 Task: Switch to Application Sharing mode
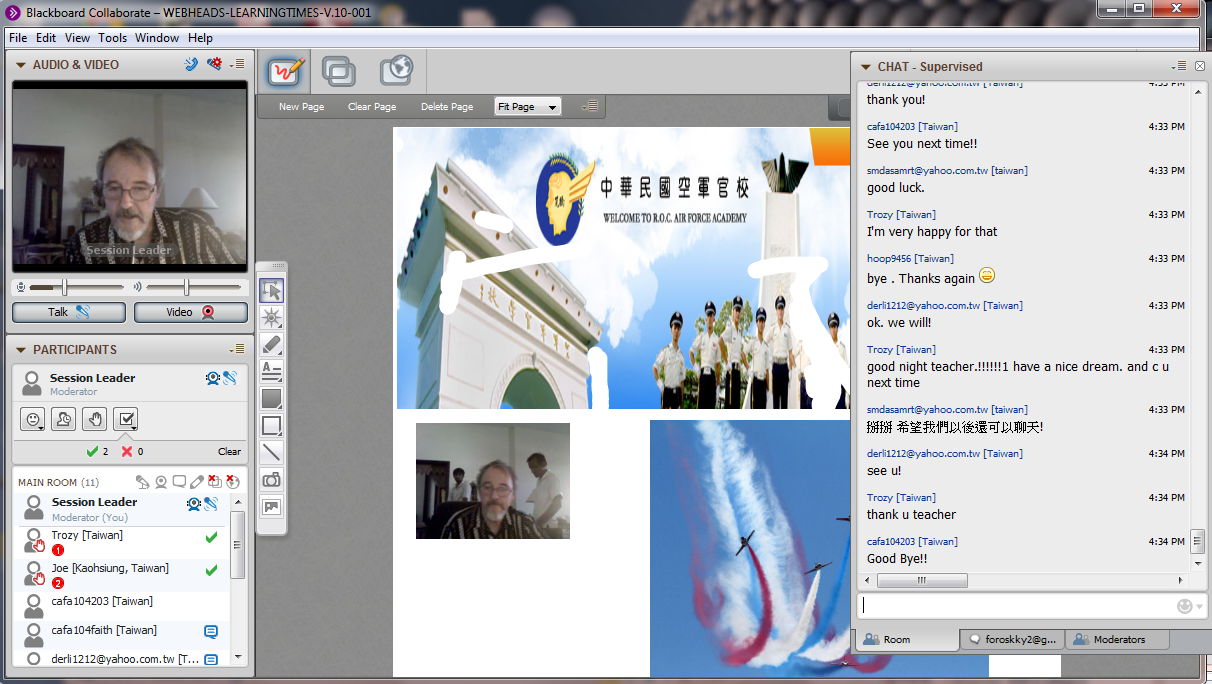pos(340,71)
